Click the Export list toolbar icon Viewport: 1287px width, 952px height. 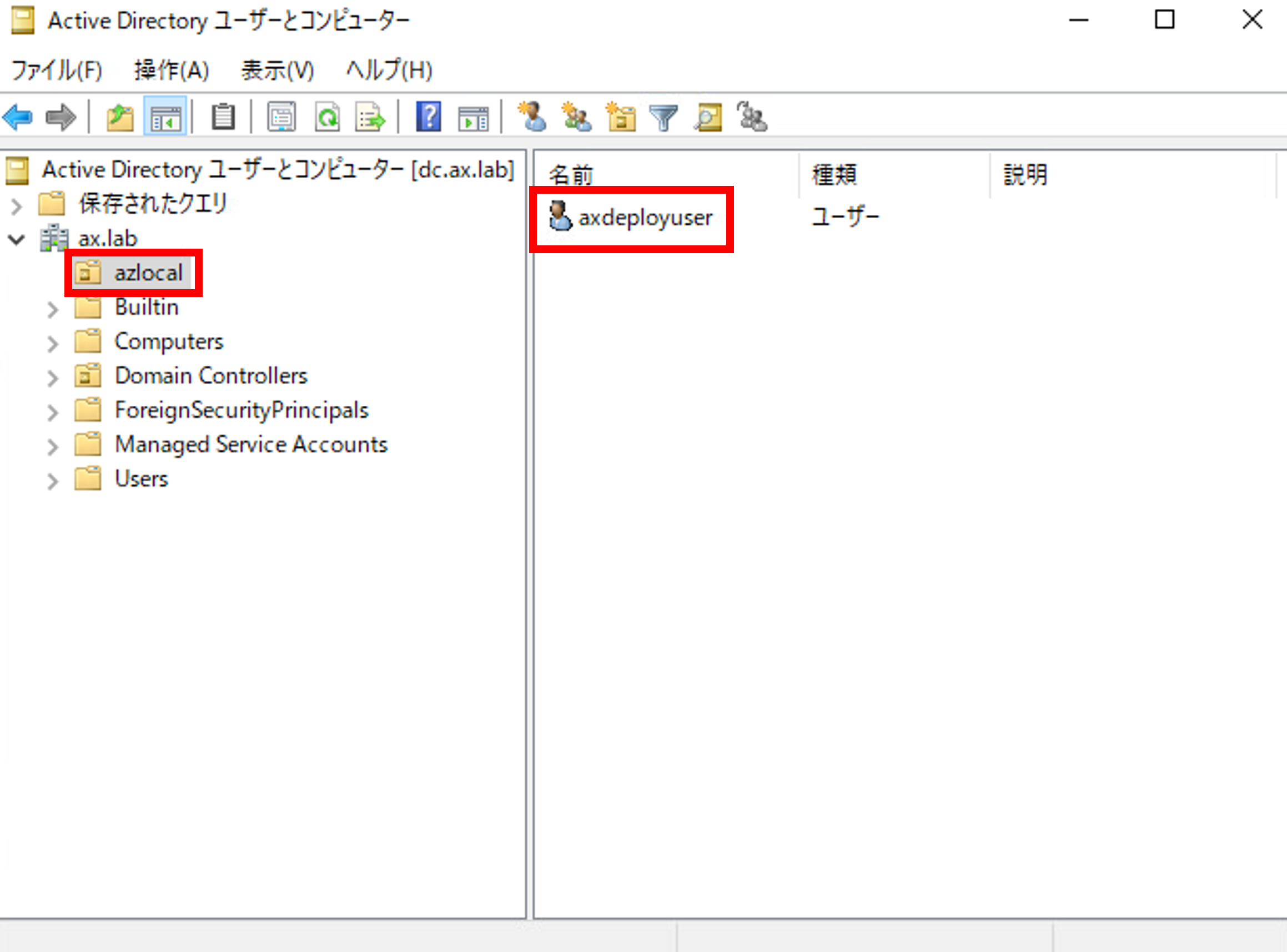coord(369,118)
